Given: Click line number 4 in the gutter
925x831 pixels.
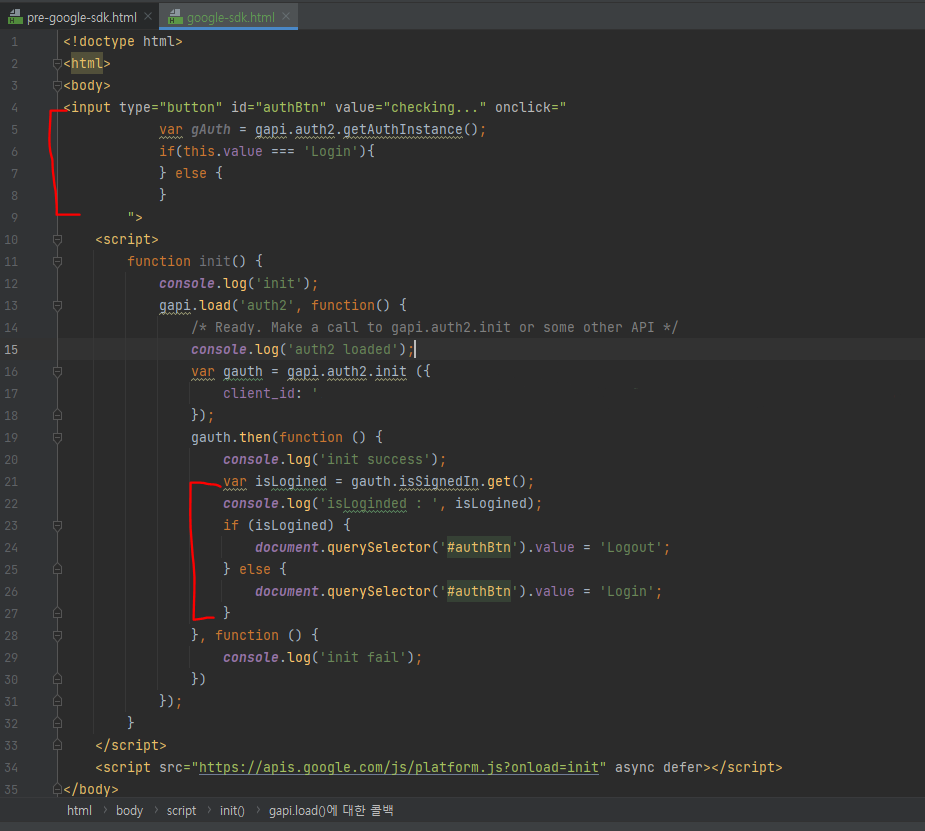Looking at the screenshot, I should tap(14, 108).
